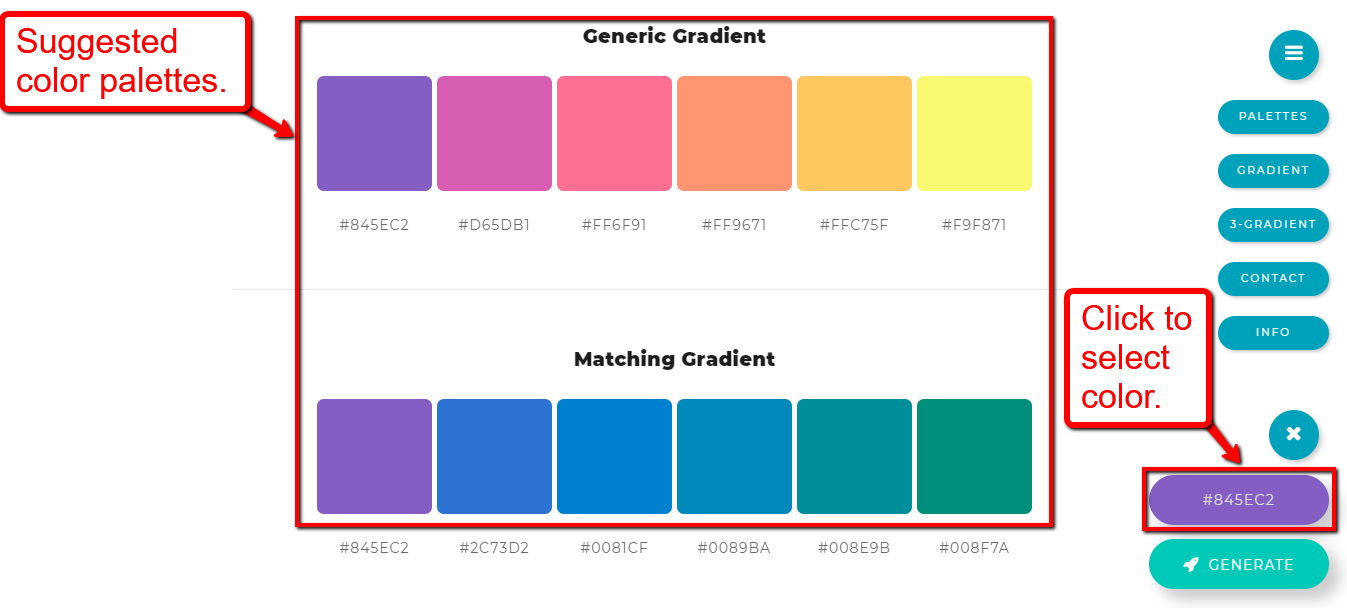Select the #845EC2 color pill near Generate
This screenshot has width=1347, height=608.
[x=1238, y=499]
